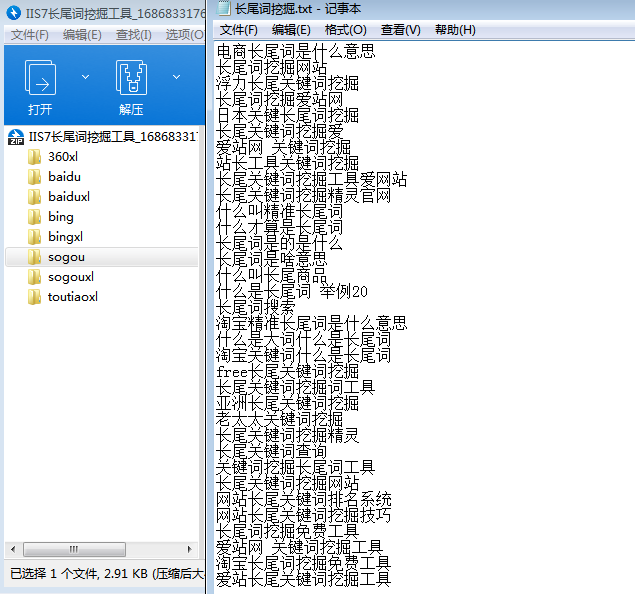This screenshot has width=635, height=594.
Task: Click the line 站长工具关键词挖掘
Action: click(x=288, y=164)
